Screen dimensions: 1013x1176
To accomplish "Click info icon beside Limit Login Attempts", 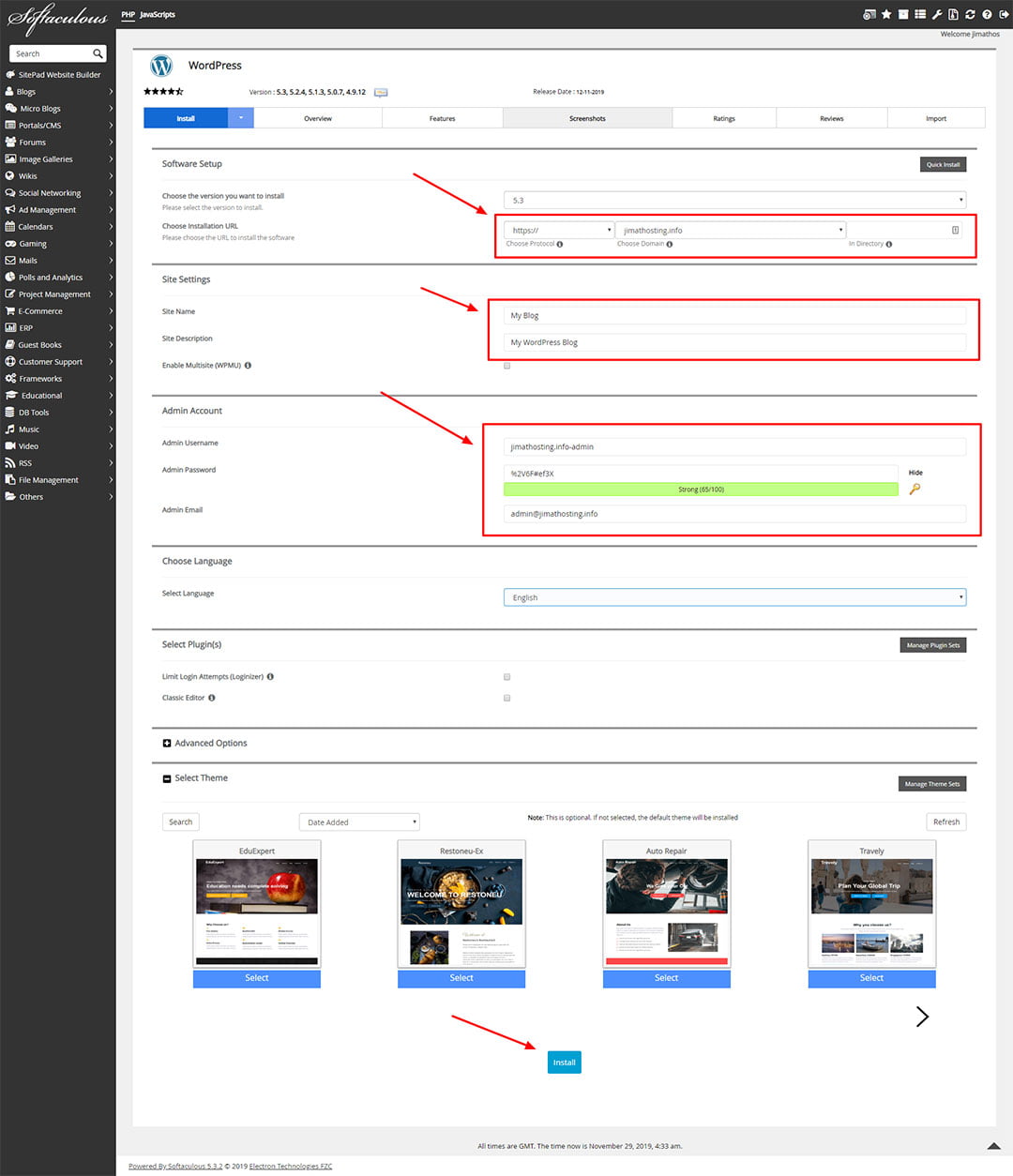I will [270, 676].
